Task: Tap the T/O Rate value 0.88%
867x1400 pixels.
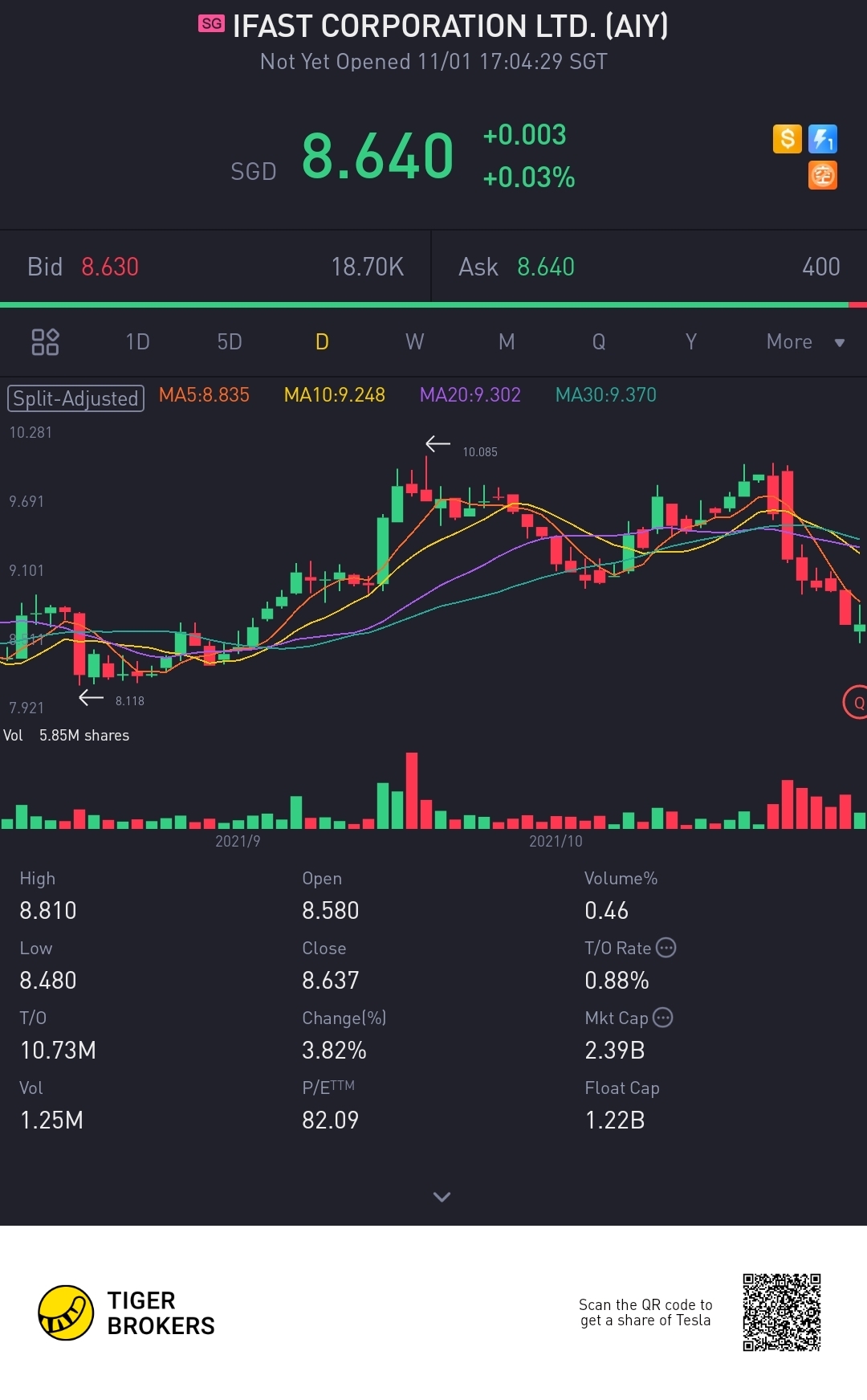Action: click(617, 981)
